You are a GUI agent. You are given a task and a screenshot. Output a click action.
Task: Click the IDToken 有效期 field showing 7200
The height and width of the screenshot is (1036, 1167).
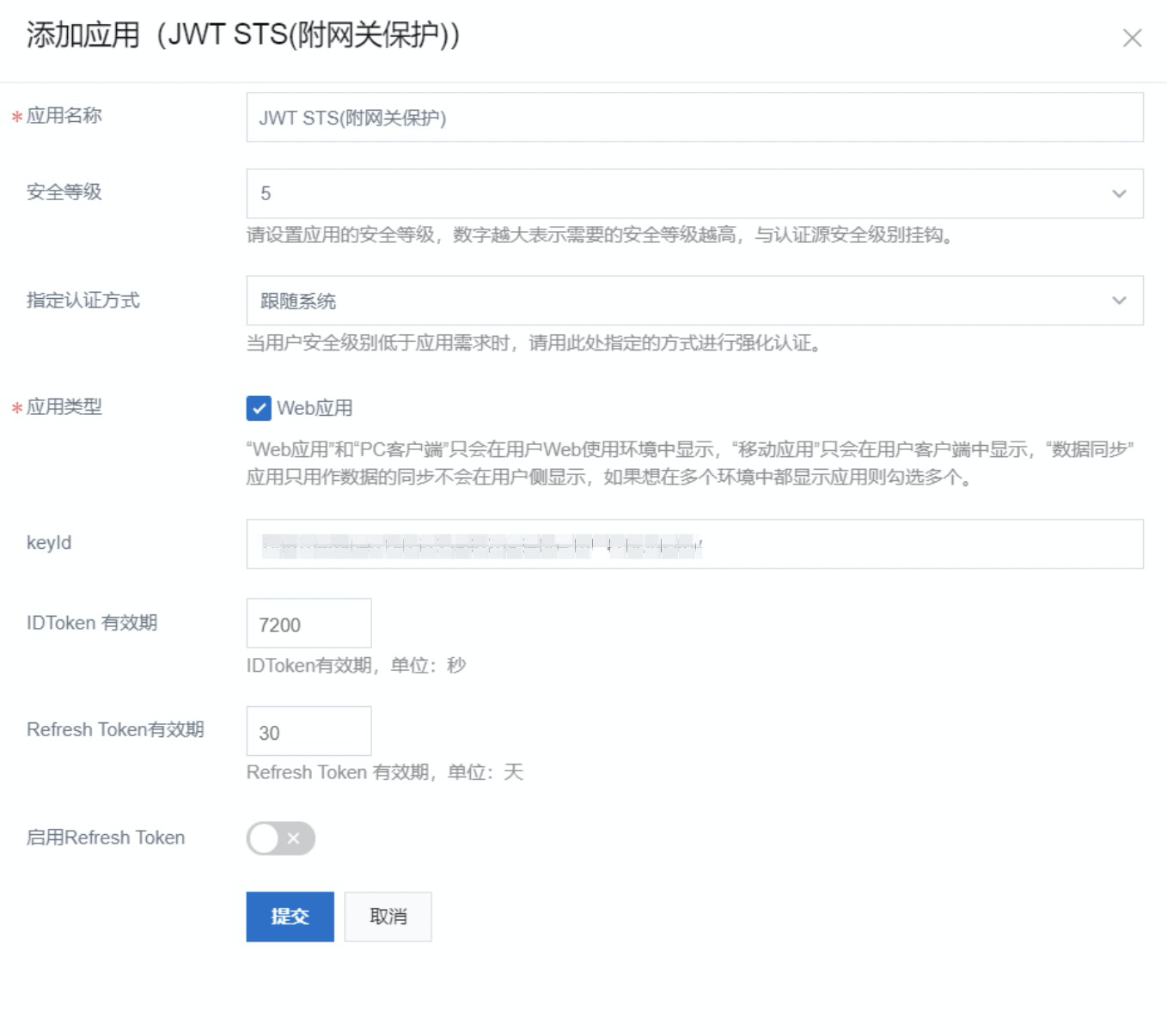(x=309, y=624)
